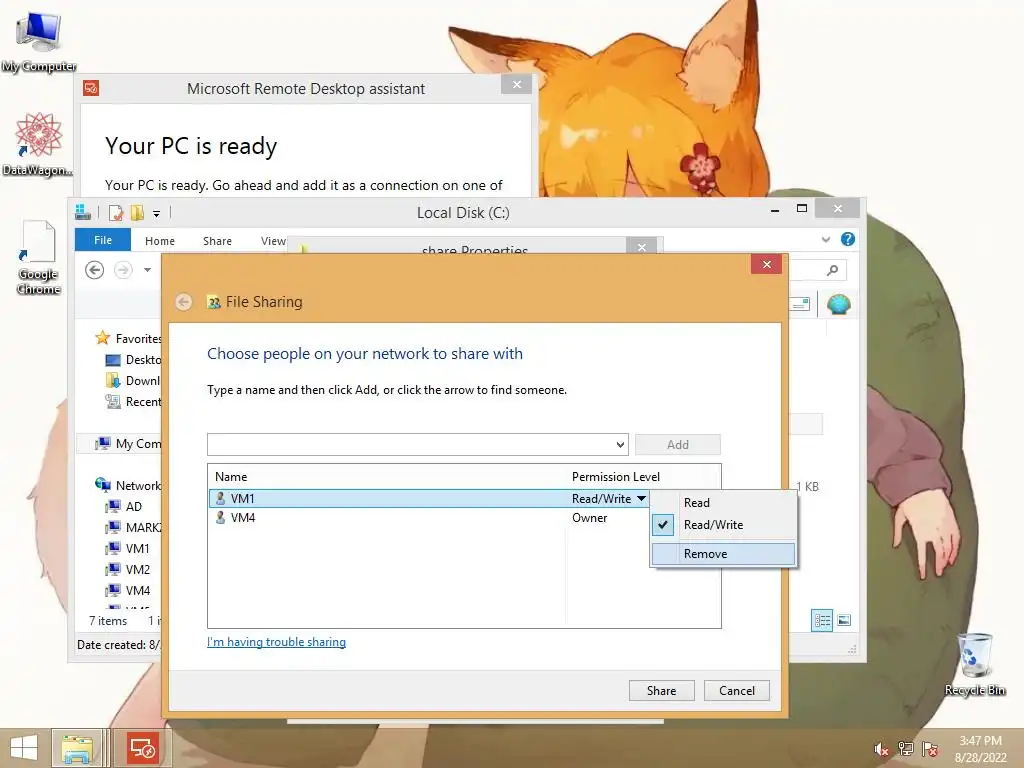Close the Remote Desktop assistant window

[x=517, y=84]
